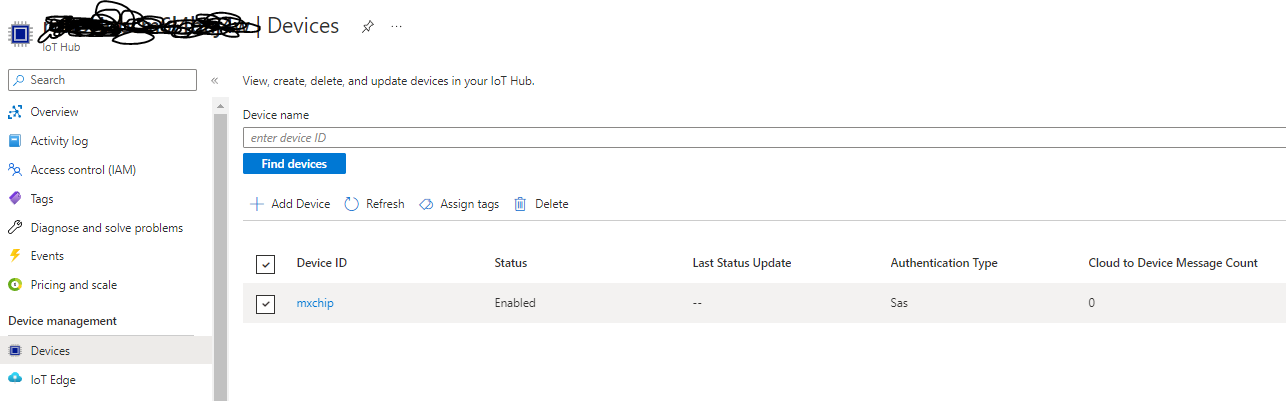Click the Find devices button
The width and height of the screenshot is (1286, 401).
pos(294,163)
